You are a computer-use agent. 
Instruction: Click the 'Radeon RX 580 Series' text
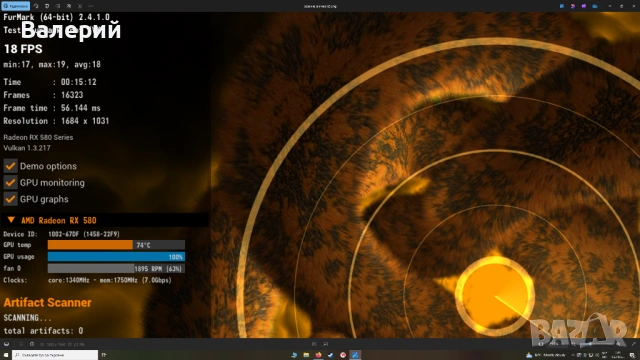click(38, 138)
